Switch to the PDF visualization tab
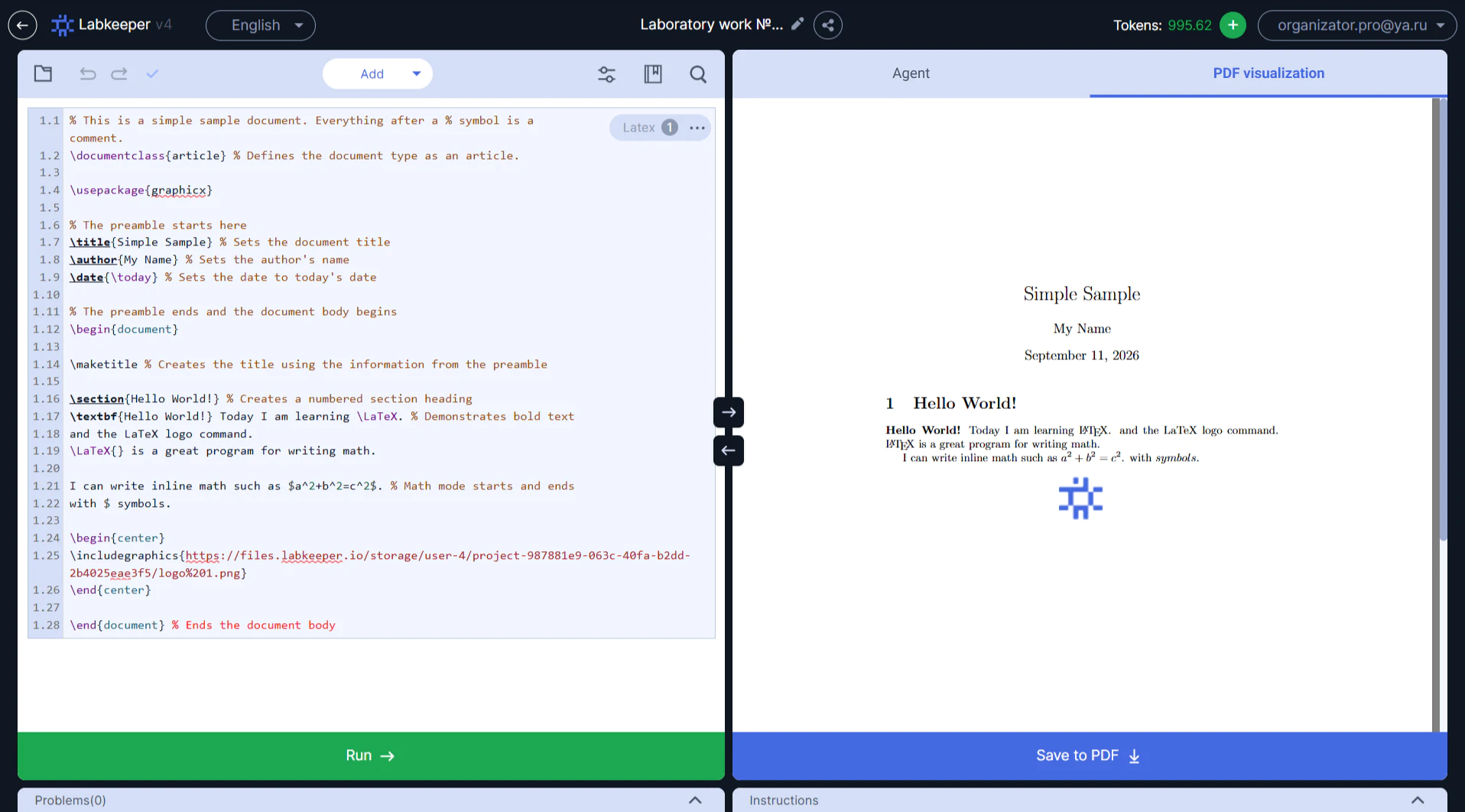Viewport: 1465px width, 812px height. coord(1268,73)
